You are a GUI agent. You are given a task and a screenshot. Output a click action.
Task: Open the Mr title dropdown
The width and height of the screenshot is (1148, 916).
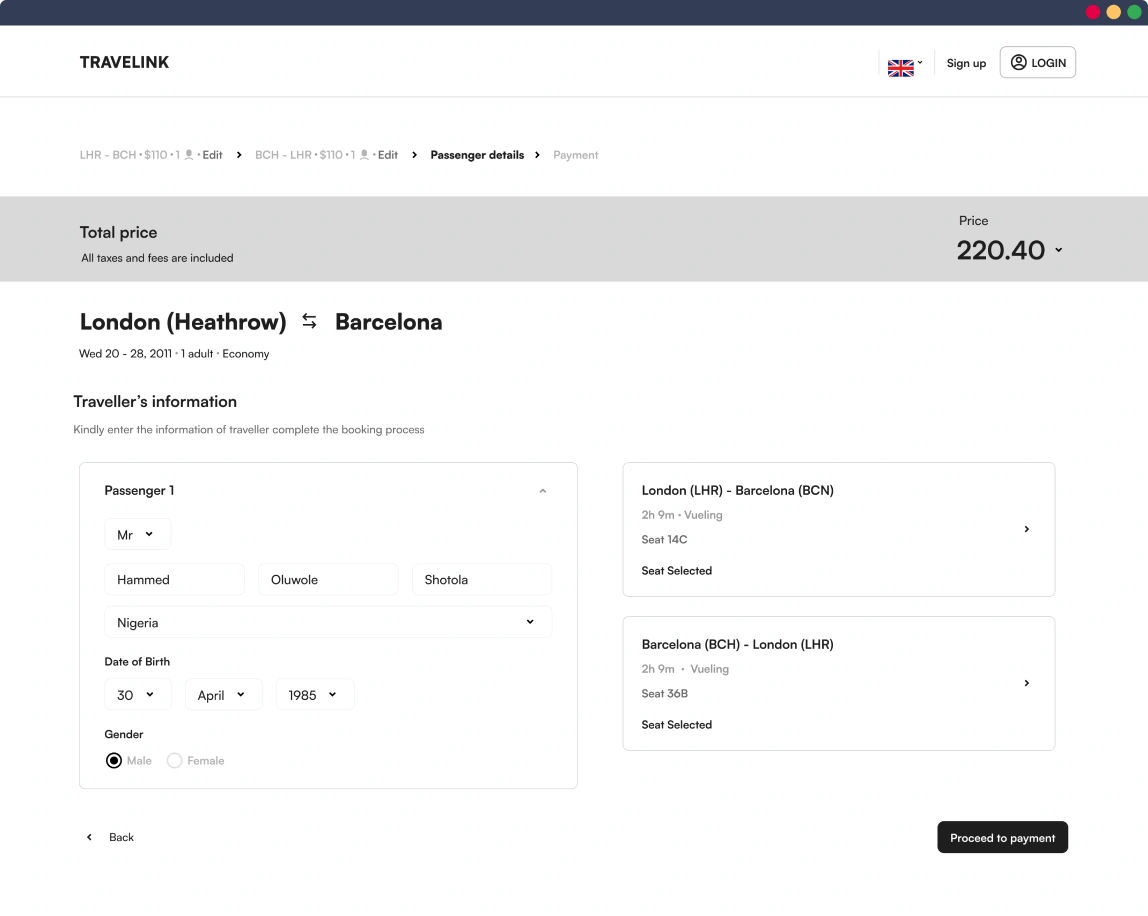click(x=137, y=535)
